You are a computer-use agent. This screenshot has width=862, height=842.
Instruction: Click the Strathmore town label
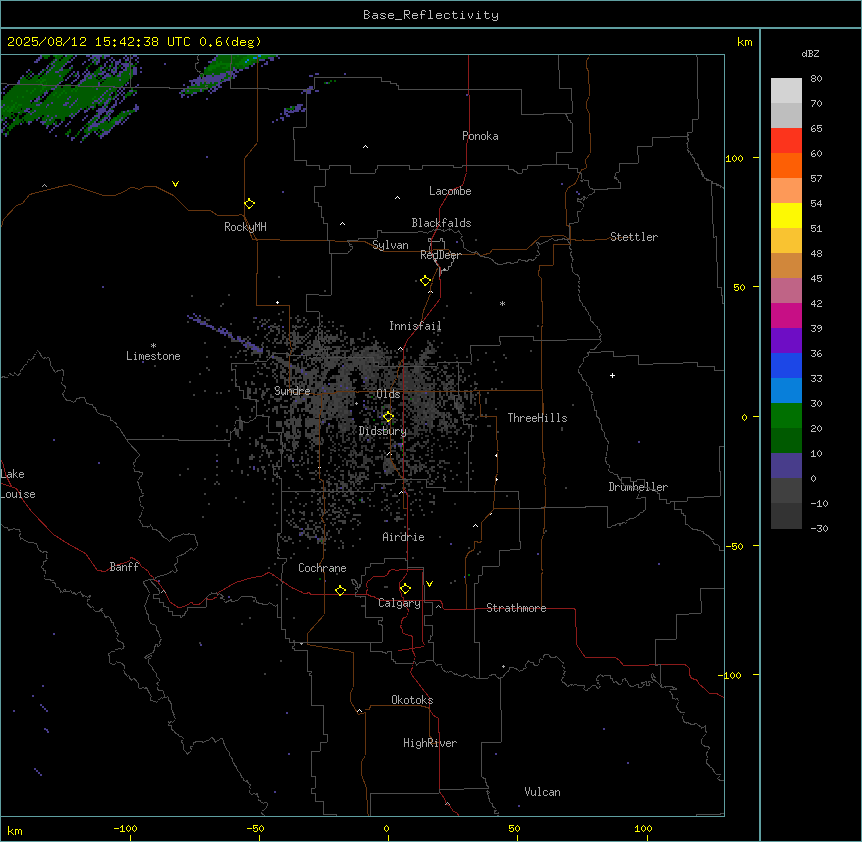(x=516, y=608)
